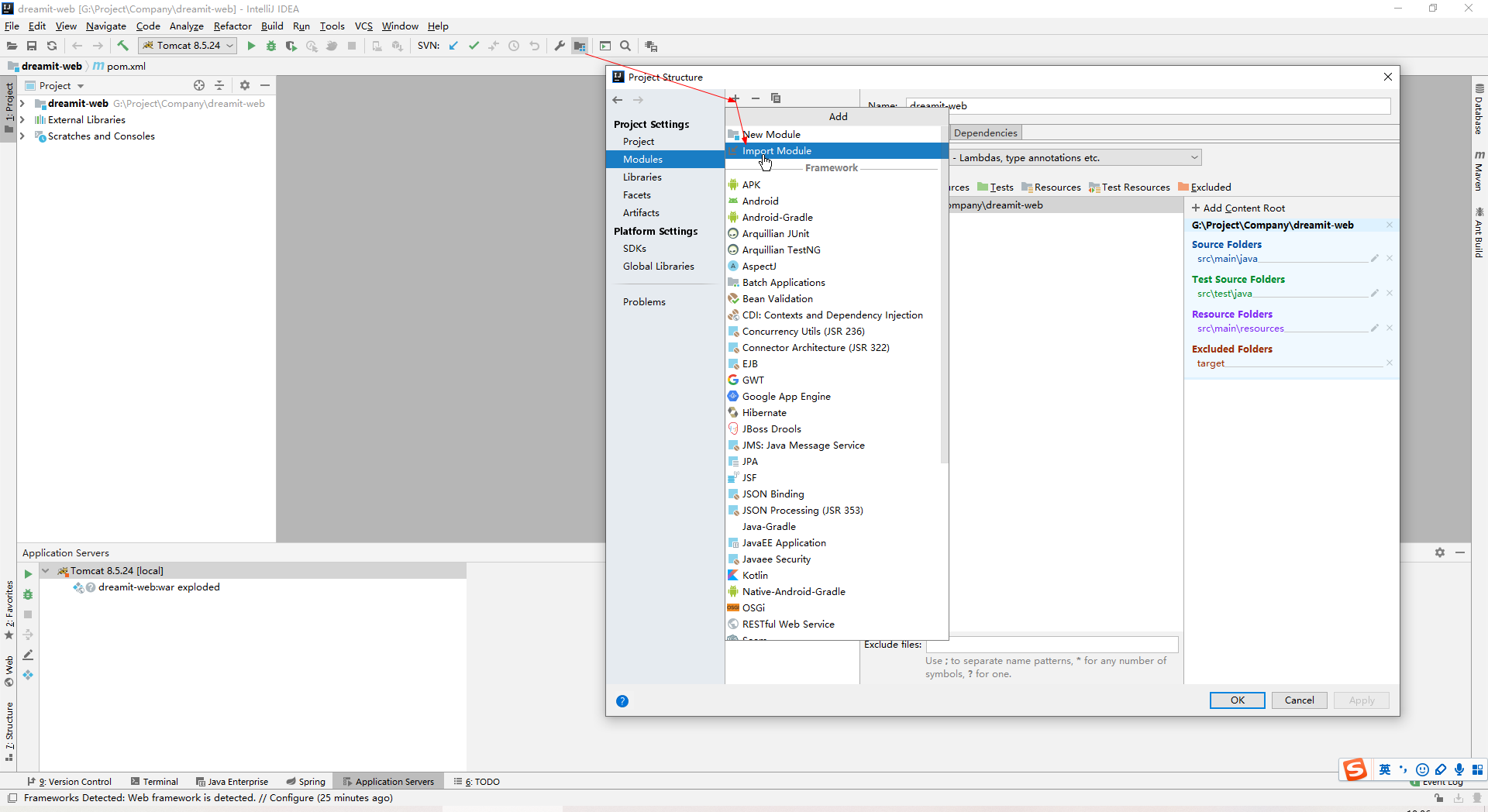Click the module Name input field
The image size is (1488, 812).
pyautogui.click(x=1149, y=106)
